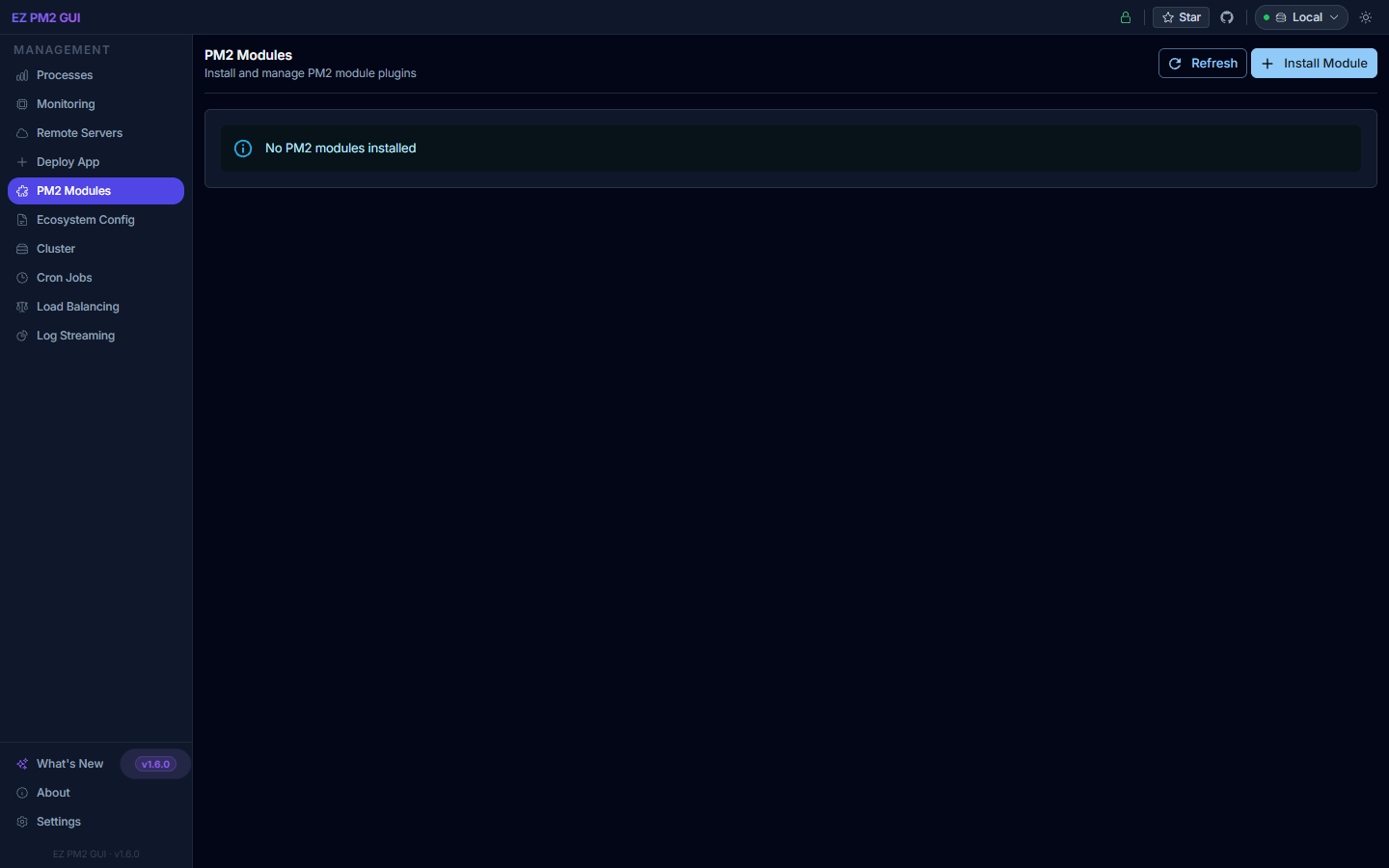Click the Ecosystem Config document icon

[x=21, y=220]
